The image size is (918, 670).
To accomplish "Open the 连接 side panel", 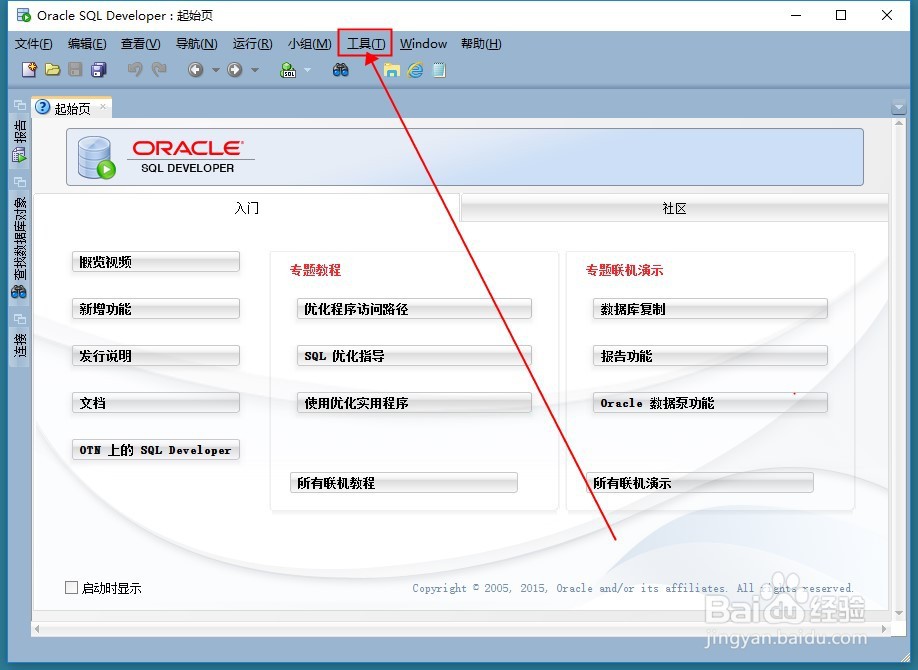I will [20, 346].
